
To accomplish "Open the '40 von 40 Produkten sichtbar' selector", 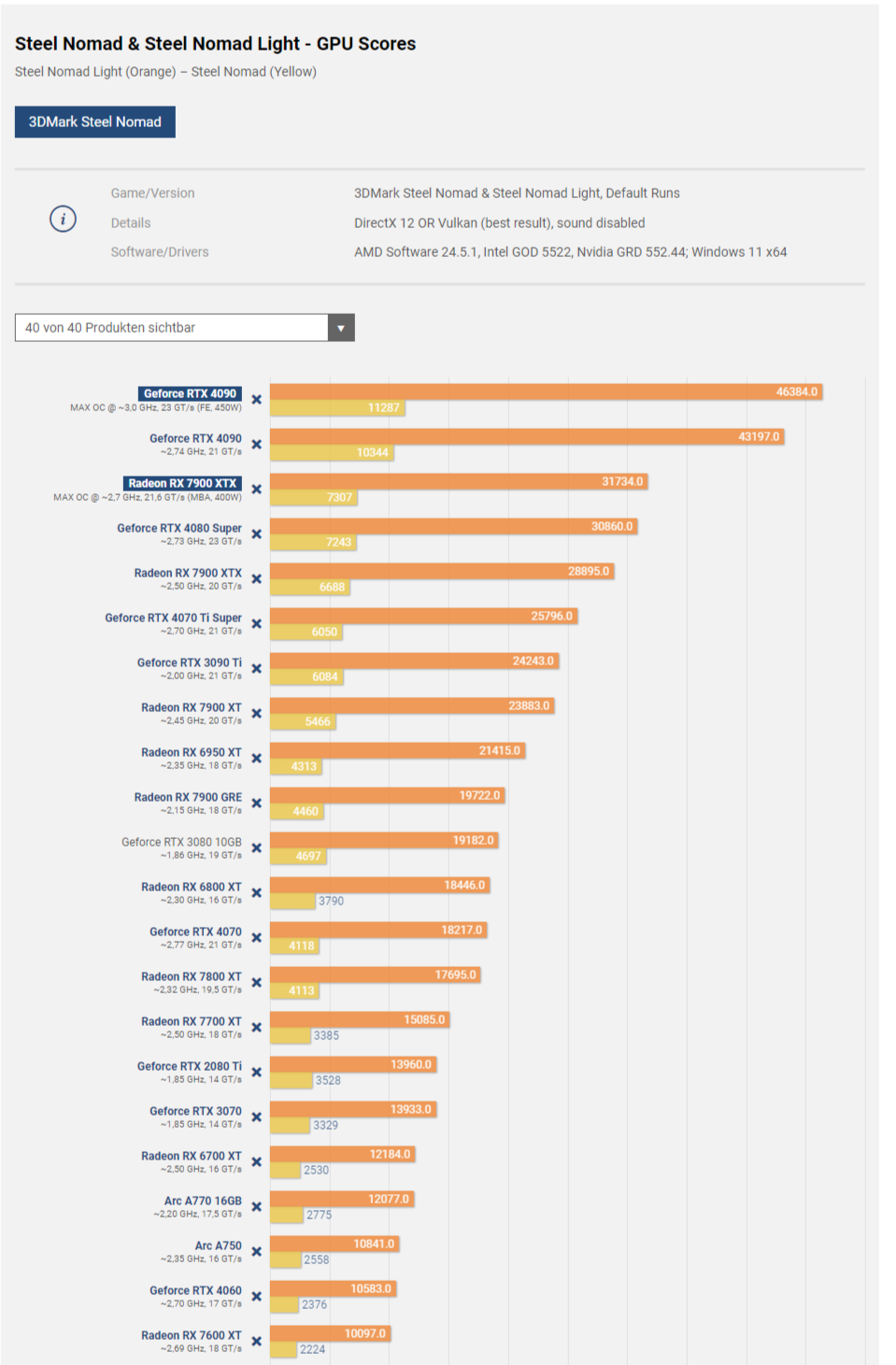I will (172, 328).
